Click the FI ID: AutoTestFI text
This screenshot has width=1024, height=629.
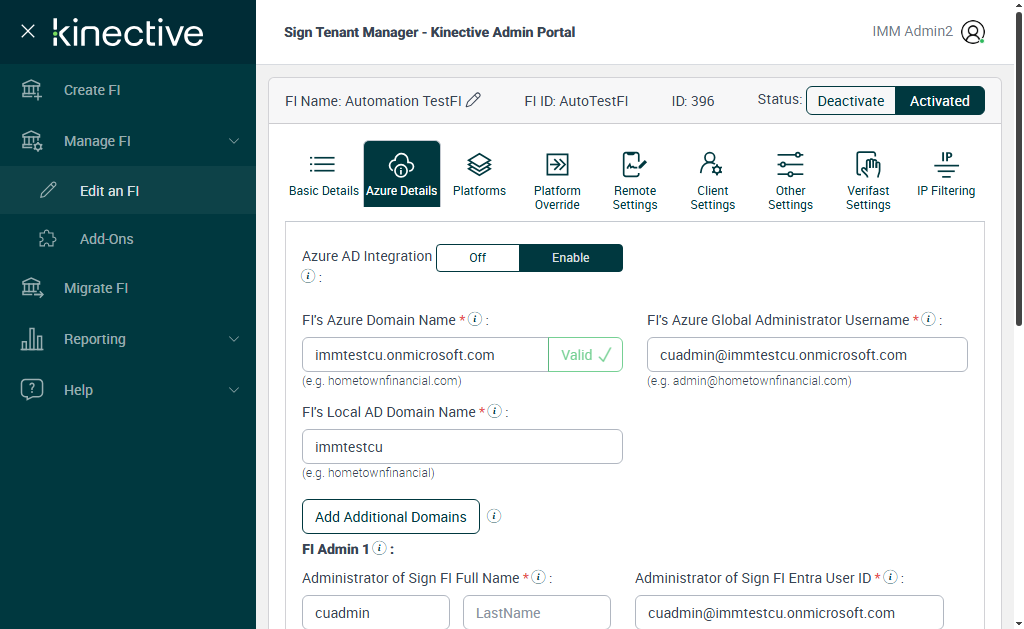pyautogui.click(x=576, y=101)
